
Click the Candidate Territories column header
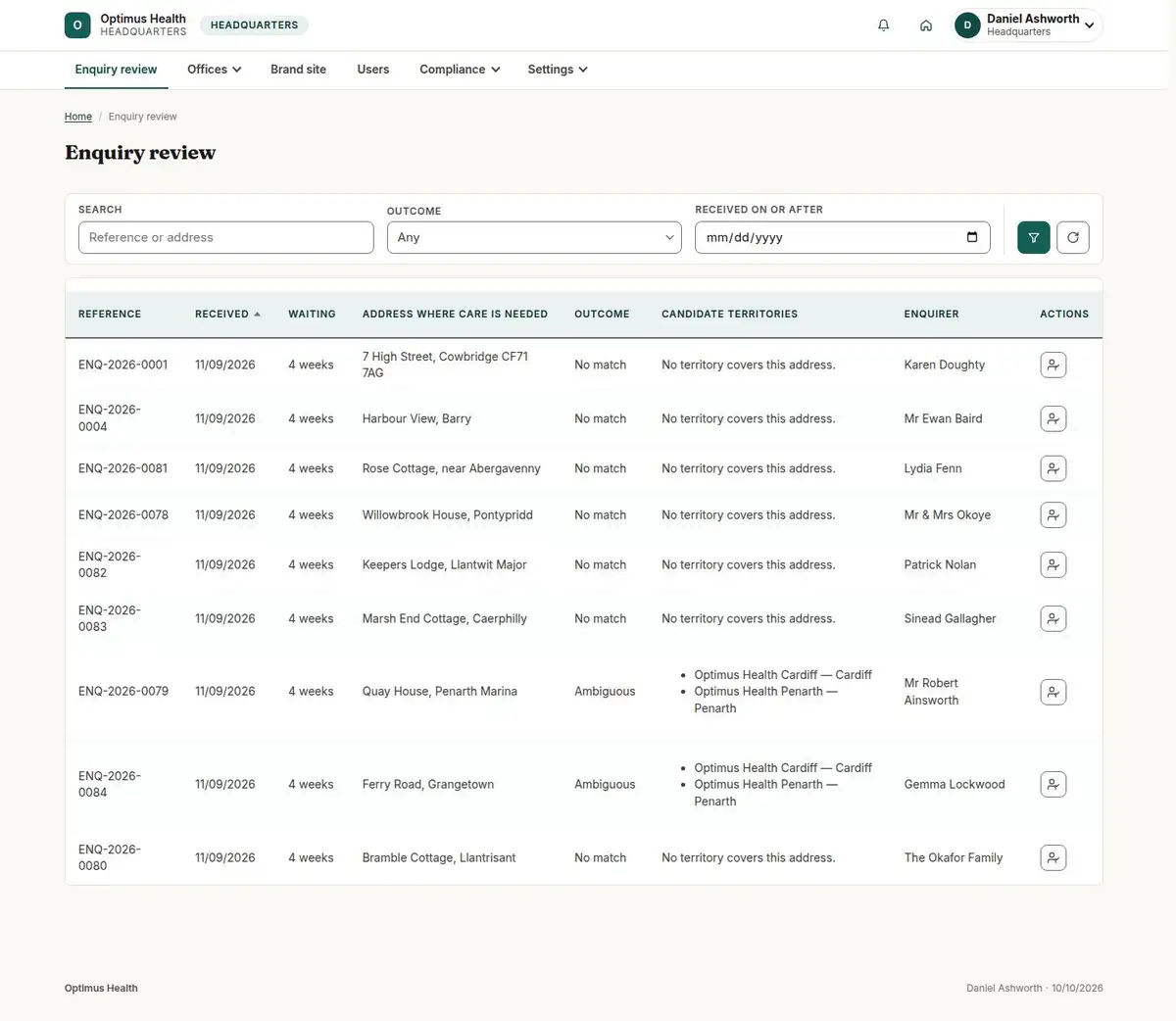pos(729,314)
